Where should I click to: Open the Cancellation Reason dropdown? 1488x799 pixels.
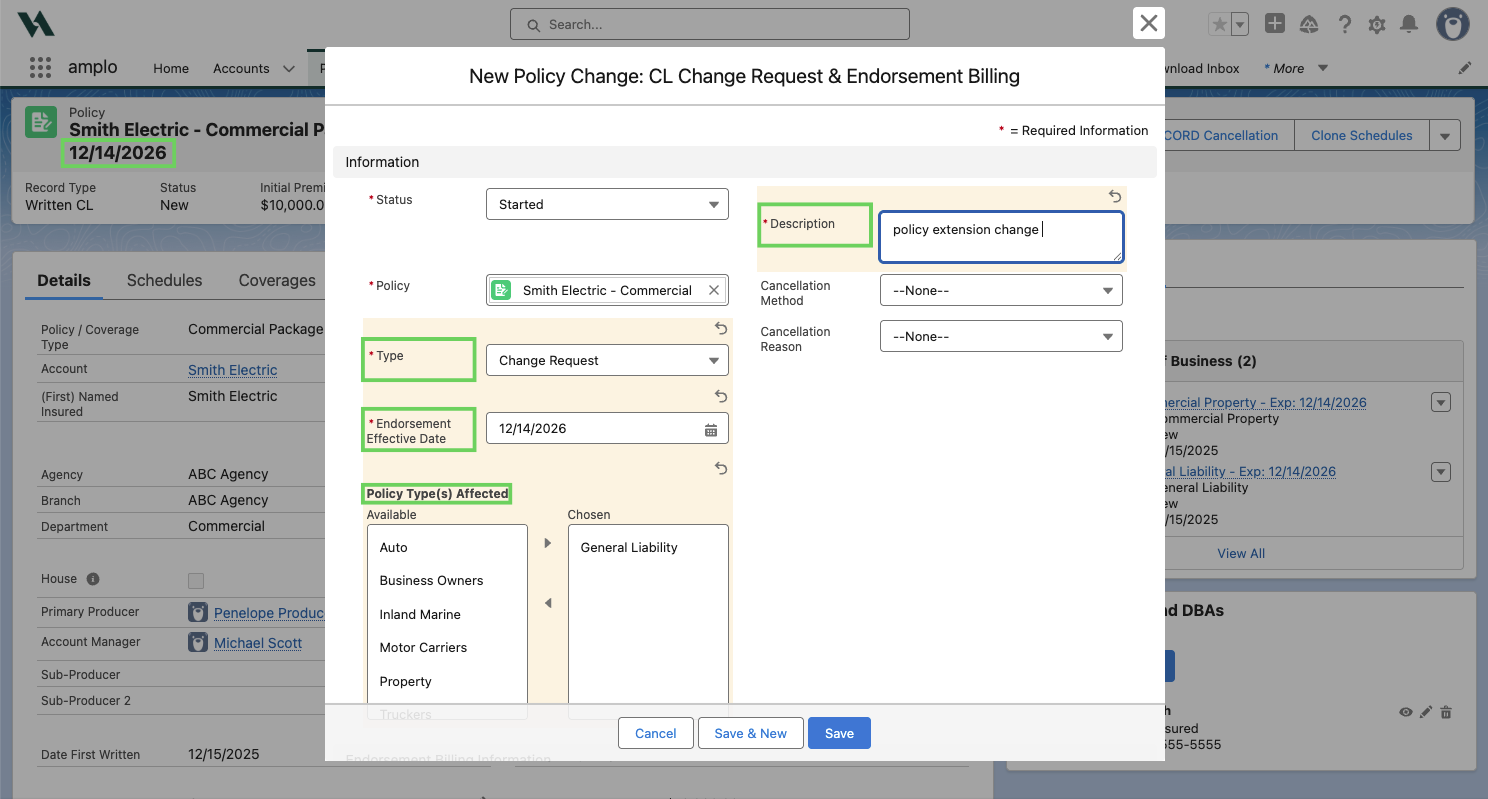(1001, 336)
